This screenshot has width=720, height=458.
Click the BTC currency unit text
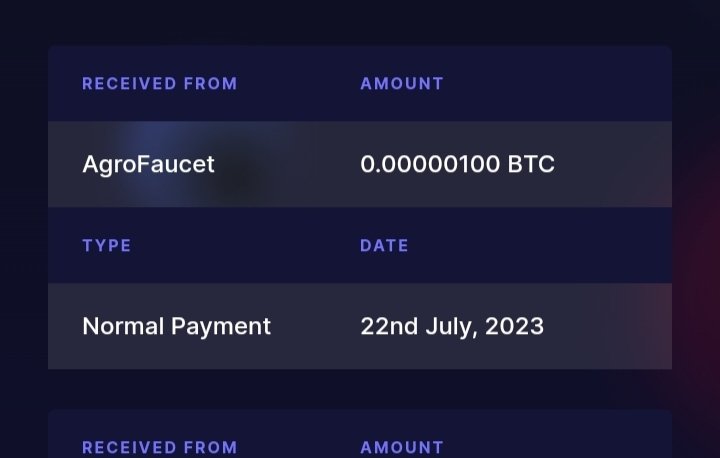point(531,164)
